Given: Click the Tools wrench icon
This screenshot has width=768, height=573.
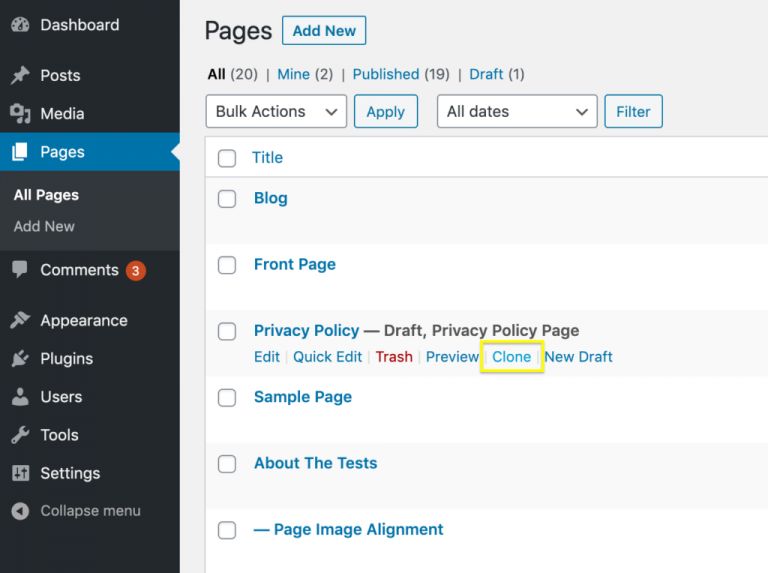Looking at the screenshot, I should click(x=20, y=434).
